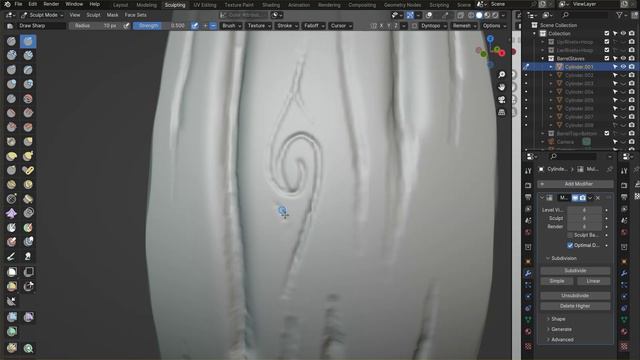640x360 pixels.
Task: Select the Cloth brush tool
Action: pos(11,213)
